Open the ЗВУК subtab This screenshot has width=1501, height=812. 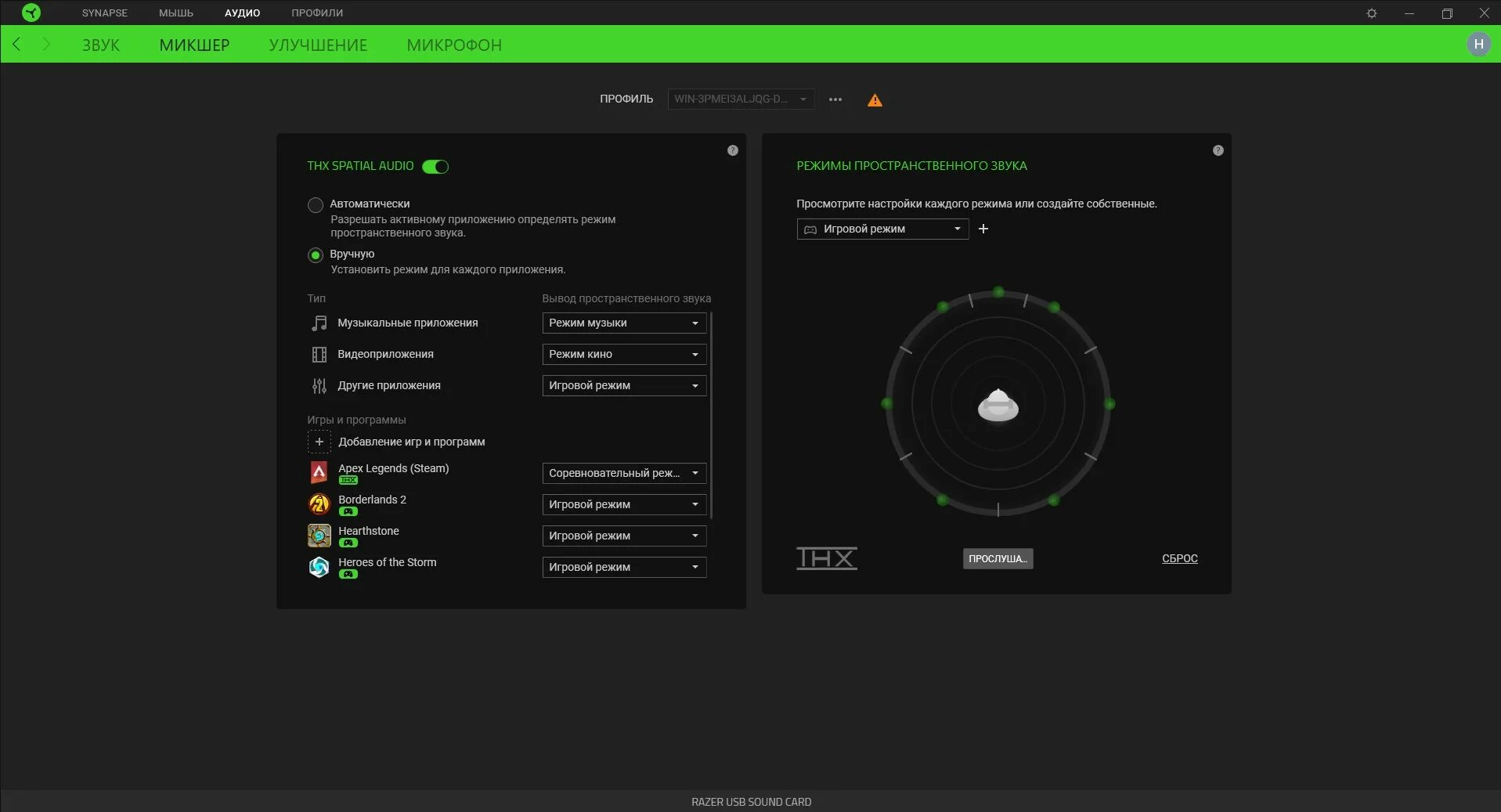click(x=101, y=45)
